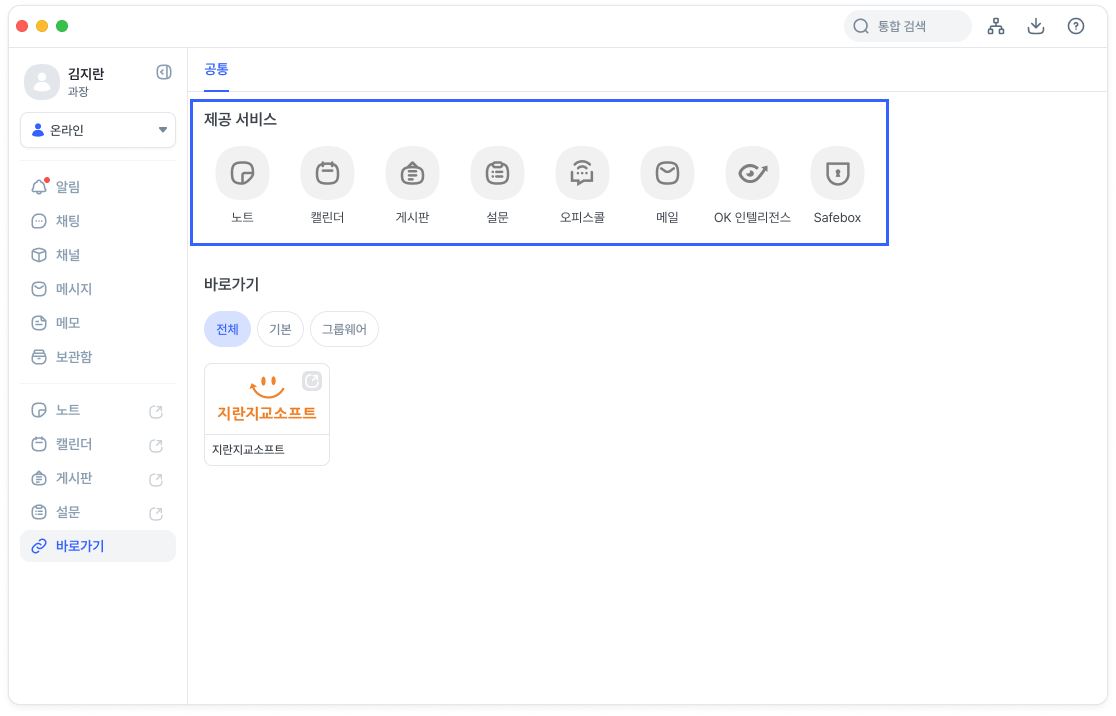
Task: Open the 메일 service icon
Action: click(667, 172)
